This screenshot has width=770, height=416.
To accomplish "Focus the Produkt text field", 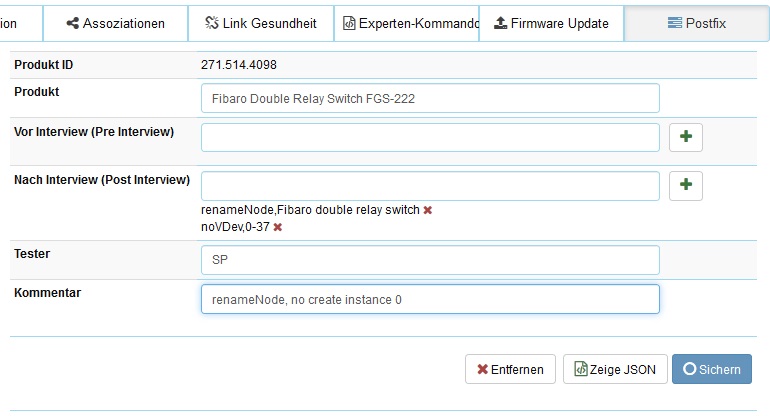I will [430, 98].
